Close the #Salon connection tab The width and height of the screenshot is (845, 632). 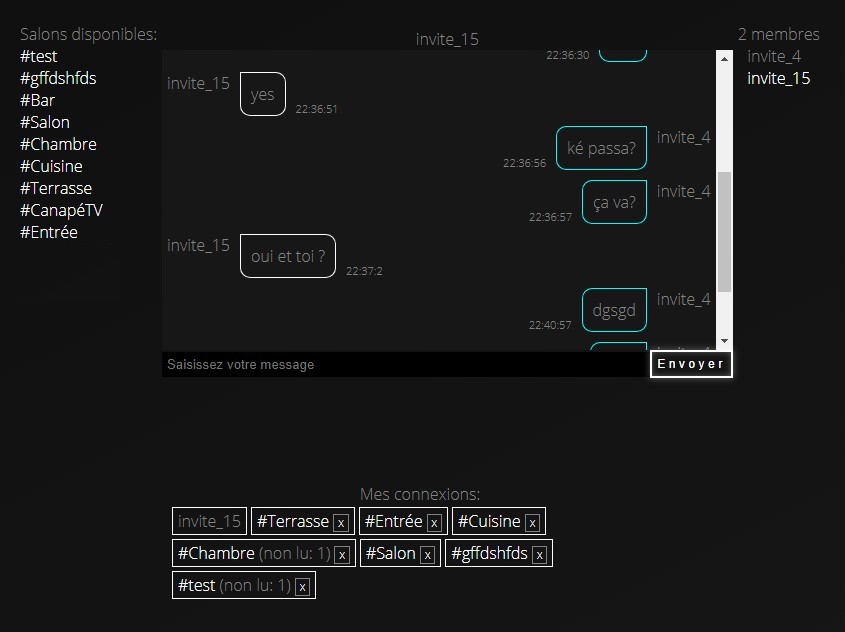(x=427, y=554)
